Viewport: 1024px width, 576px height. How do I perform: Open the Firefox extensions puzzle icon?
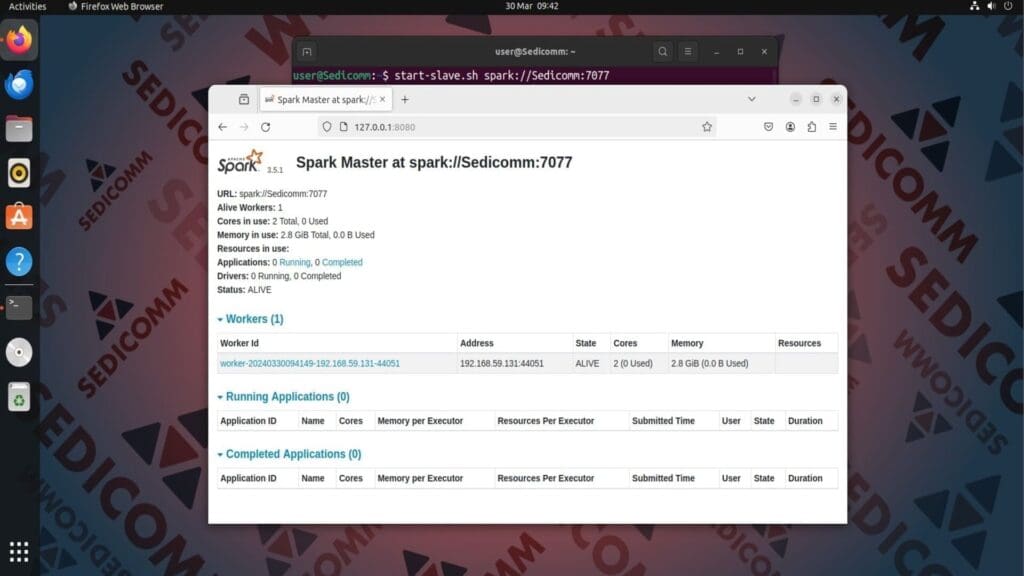coord(811,127)
